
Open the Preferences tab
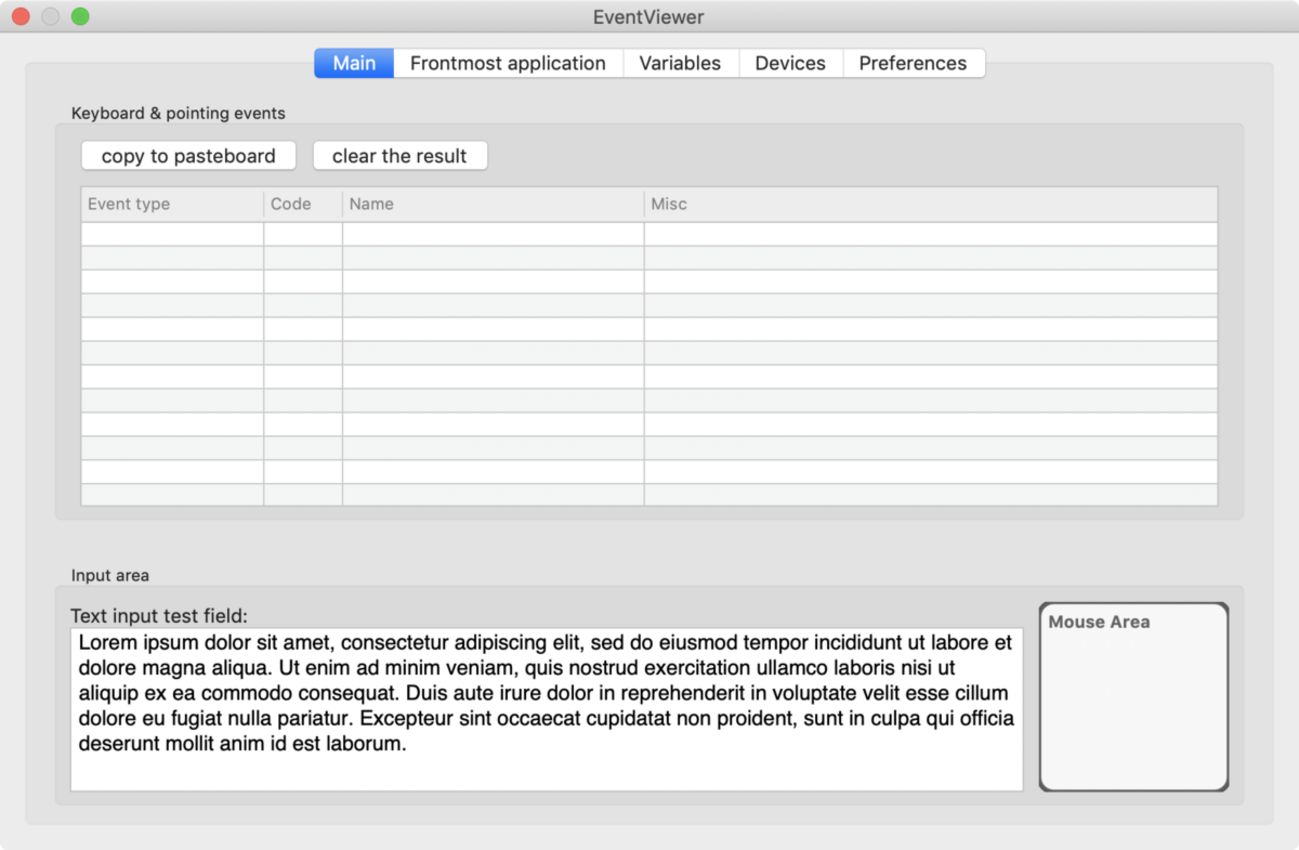click(x=913, y=63)
